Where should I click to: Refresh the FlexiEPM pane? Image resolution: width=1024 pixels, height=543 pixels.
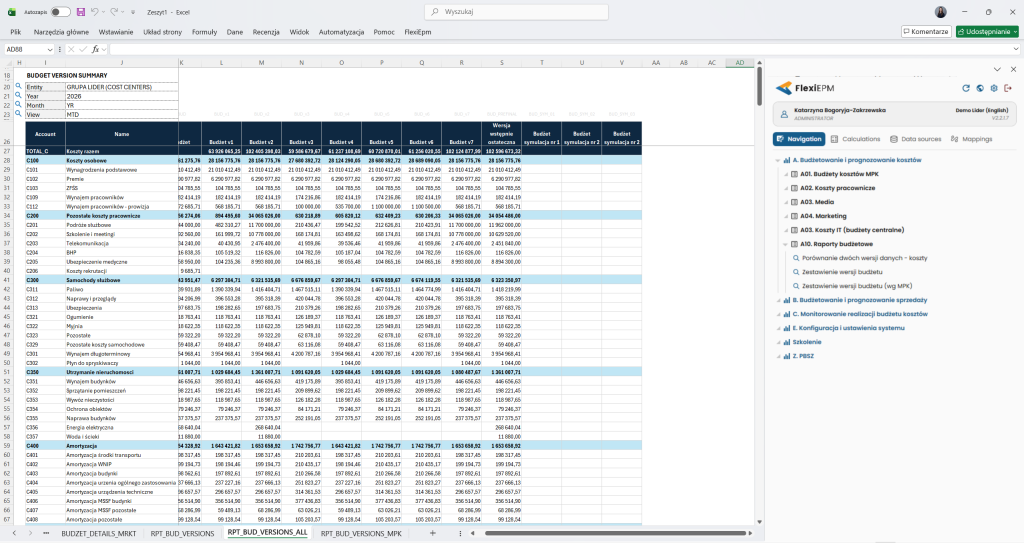pos(966,88)
